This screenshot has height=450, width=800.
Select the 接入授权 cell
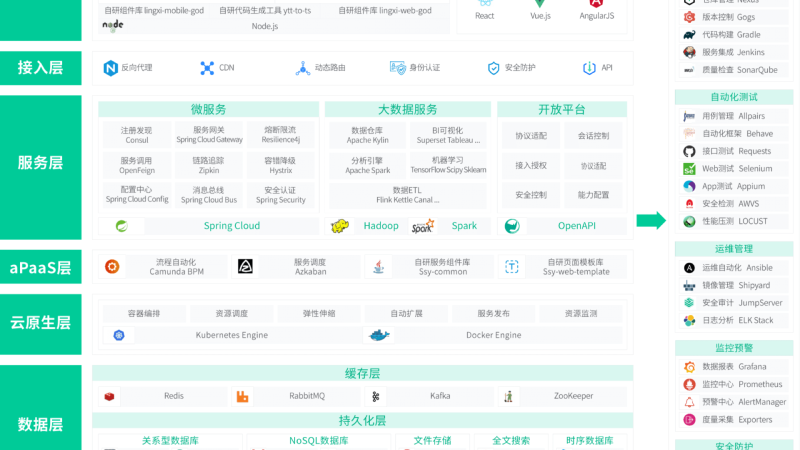tap(531, 165)
